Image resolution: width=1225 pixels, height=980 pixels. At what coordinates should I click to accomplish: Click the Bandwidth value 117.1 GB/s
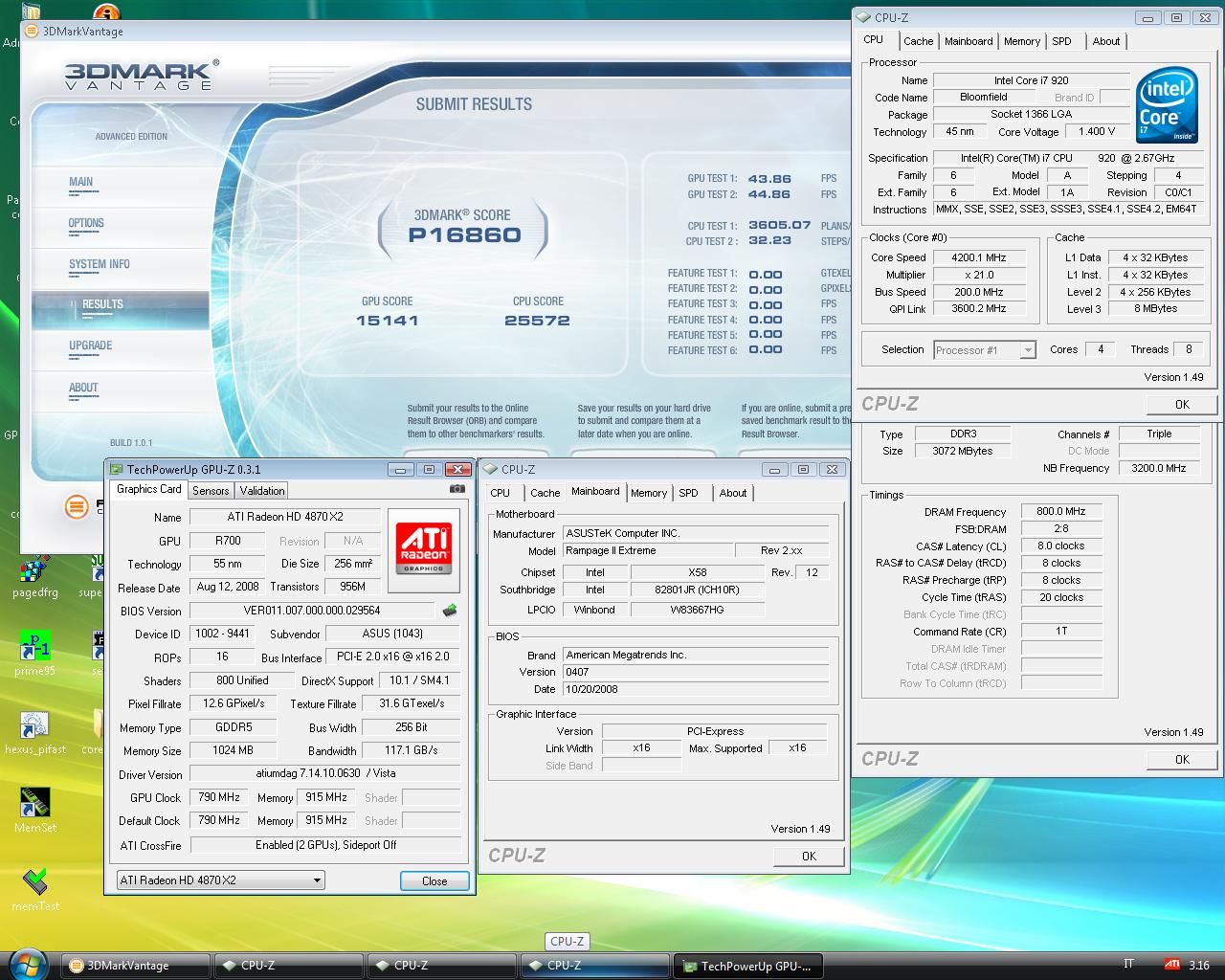412,751
